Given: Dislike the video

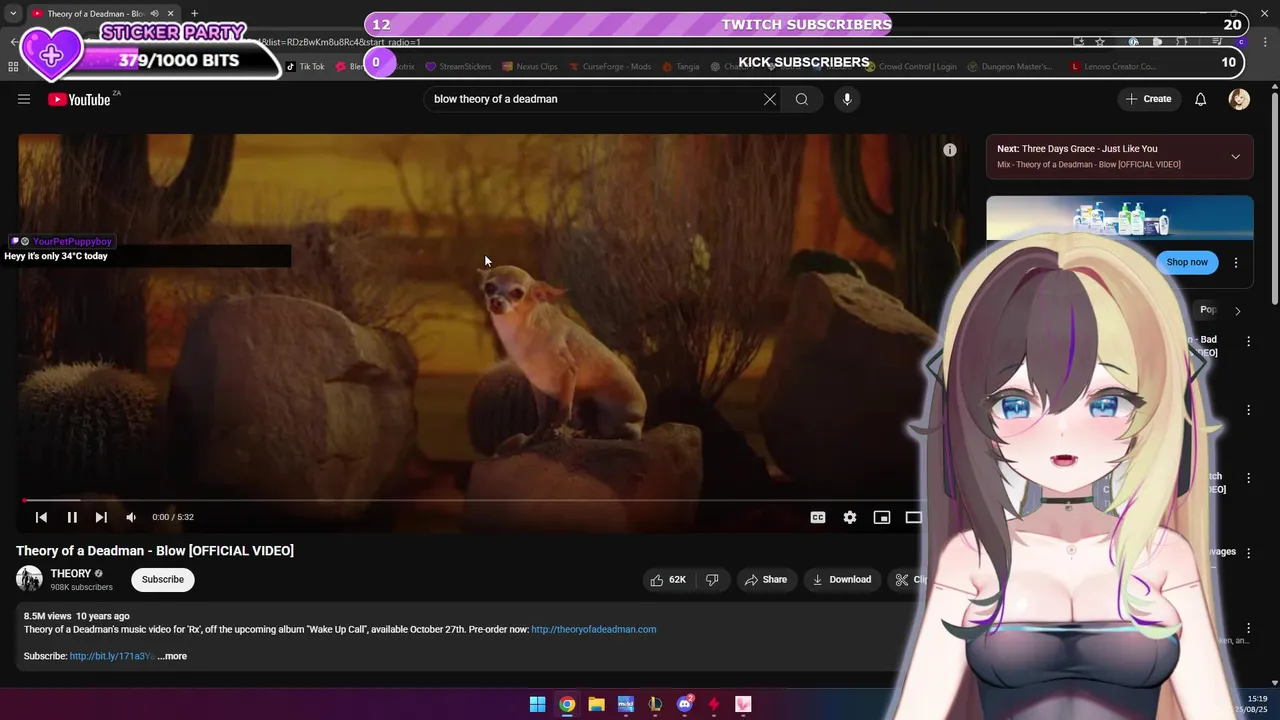Looking at the screenshot, I should tap(712, 579).
